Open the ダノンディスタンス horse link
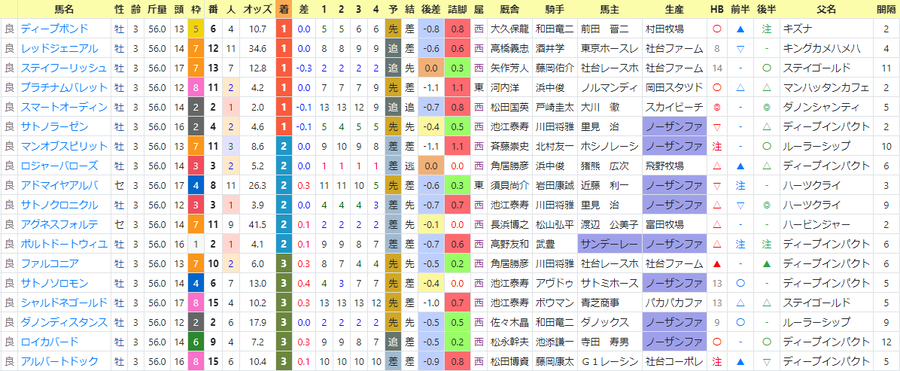This screenshot has height=371, width=900. (64, 322)
